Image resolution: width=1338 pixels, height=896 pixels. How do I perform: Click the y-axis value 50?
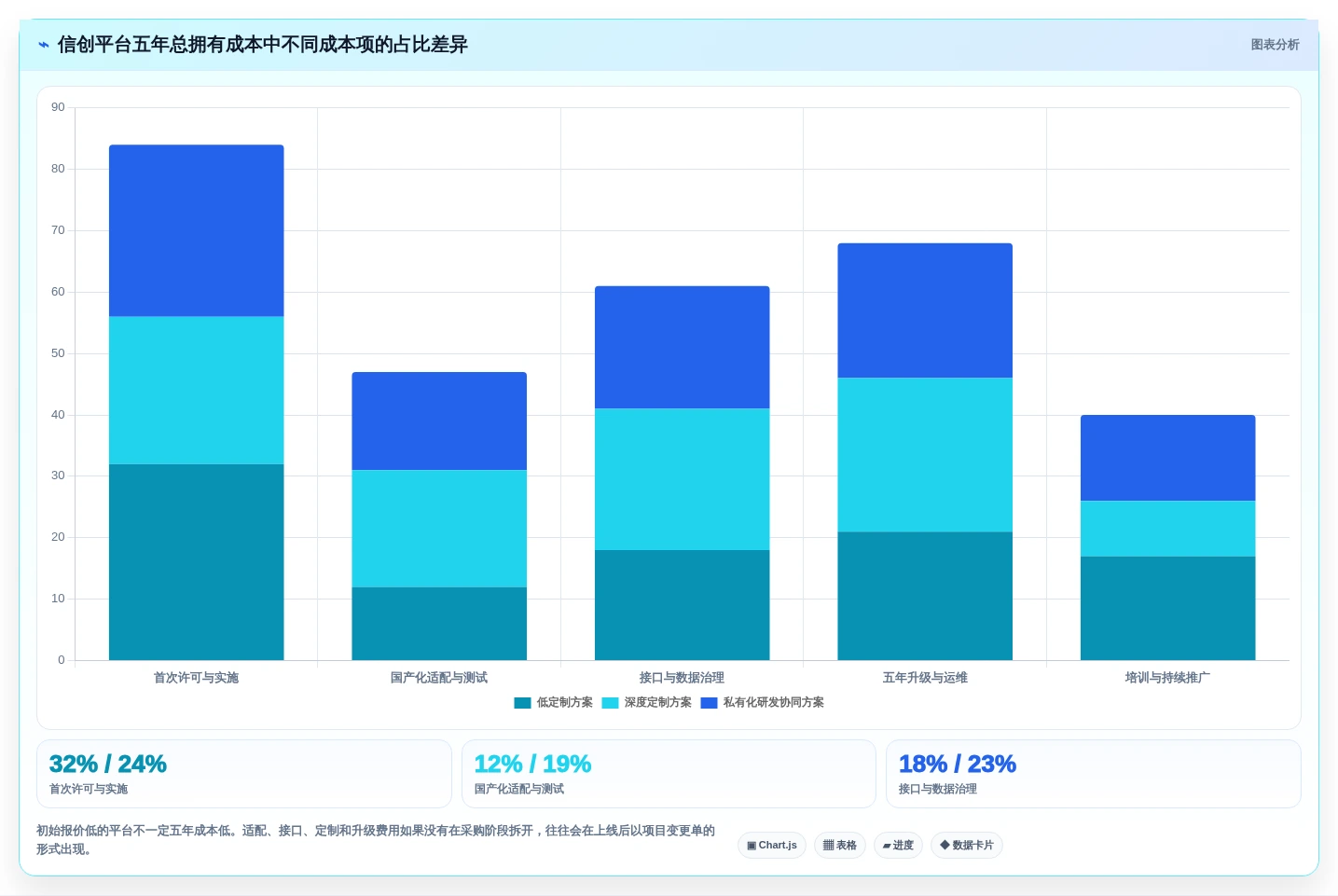click(58, 353)
